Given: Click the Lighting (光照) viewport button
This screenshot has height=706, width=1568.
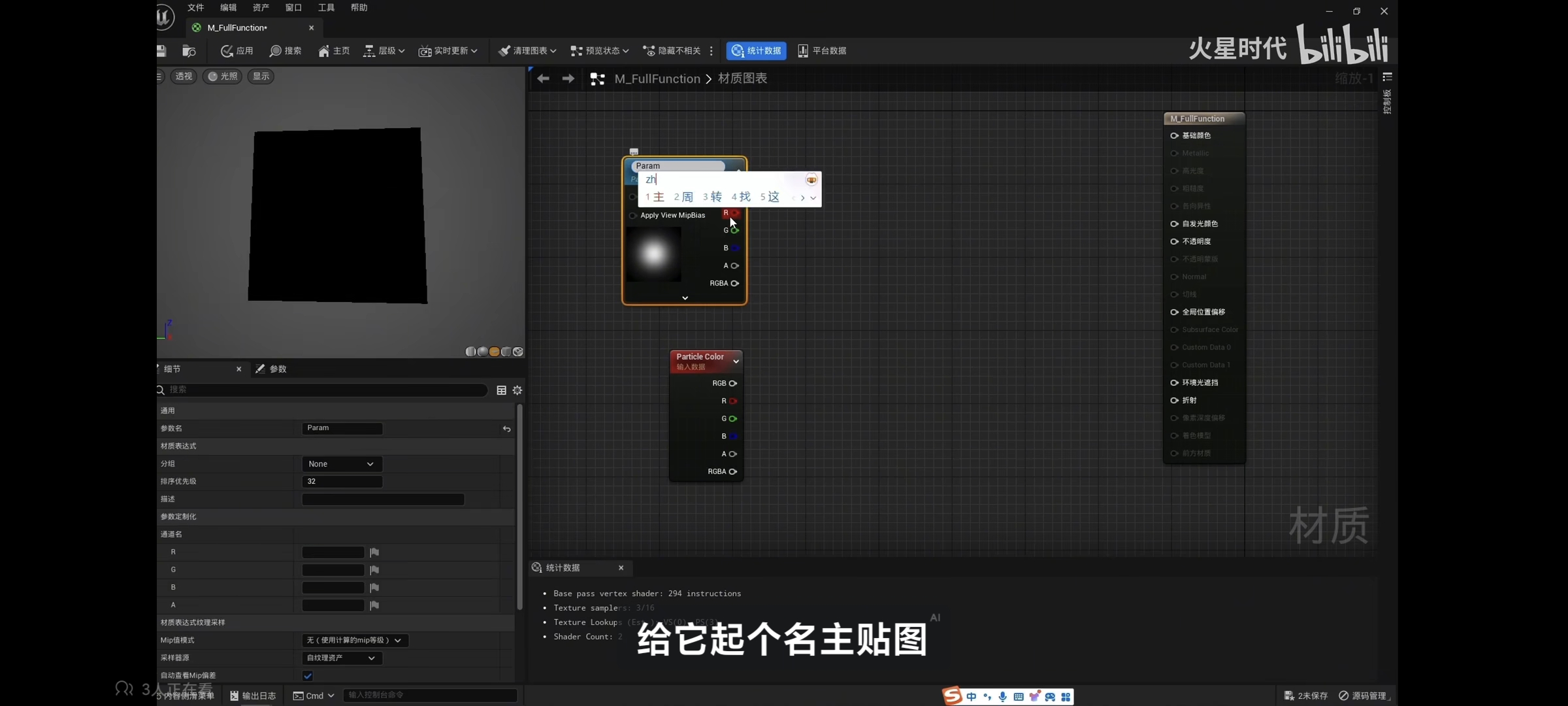Looking at the screenshot, I should pos(222,76).
